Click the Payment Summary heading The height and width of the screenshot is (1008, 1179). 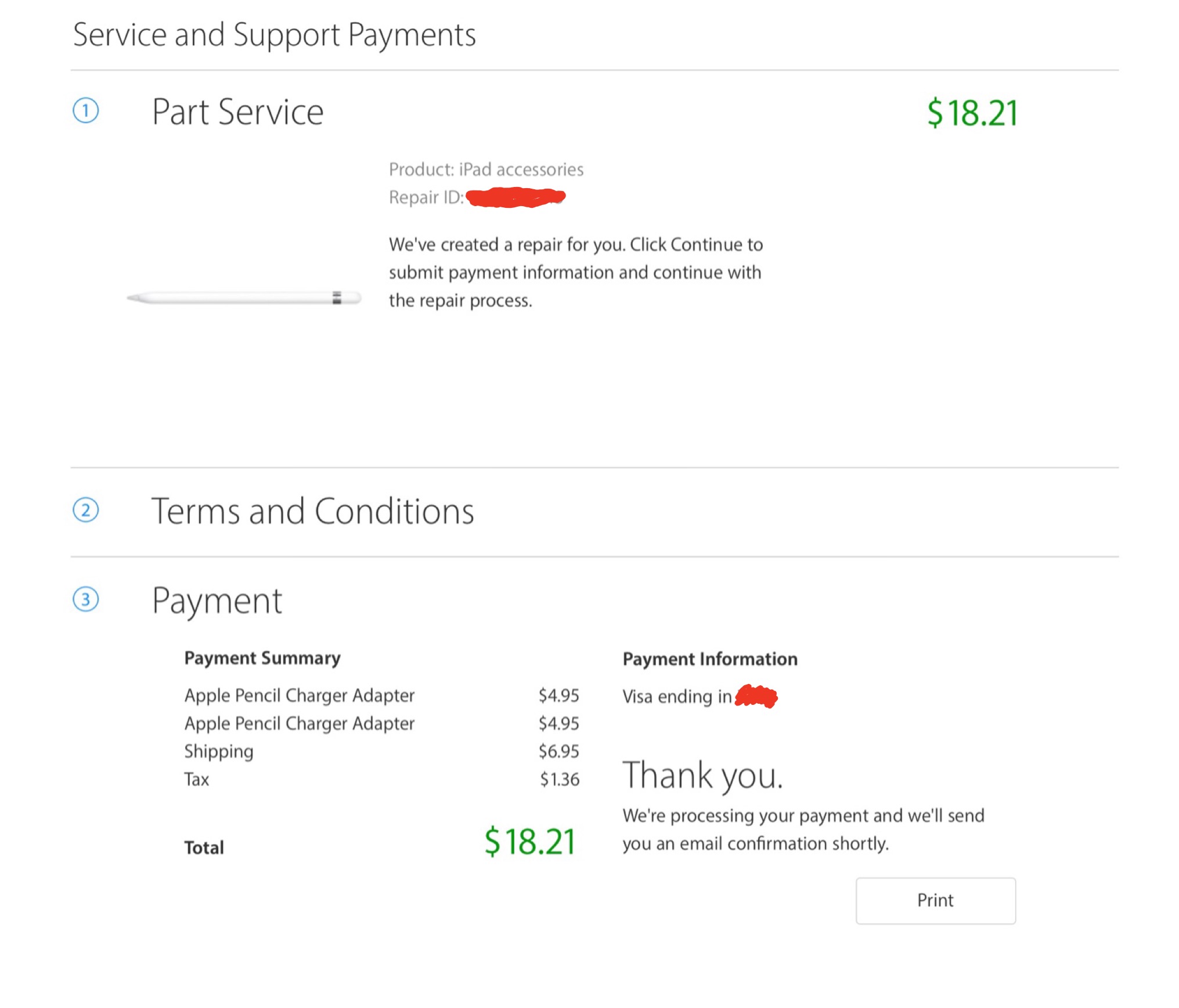click(x=262, y=658)
